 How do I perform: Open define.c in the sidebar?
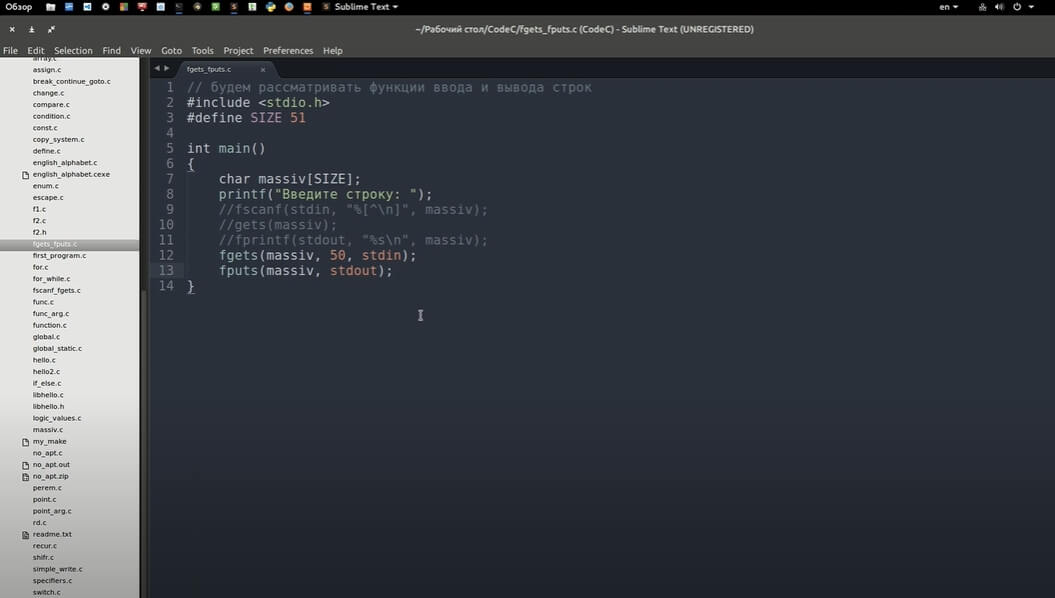(46, 151)
